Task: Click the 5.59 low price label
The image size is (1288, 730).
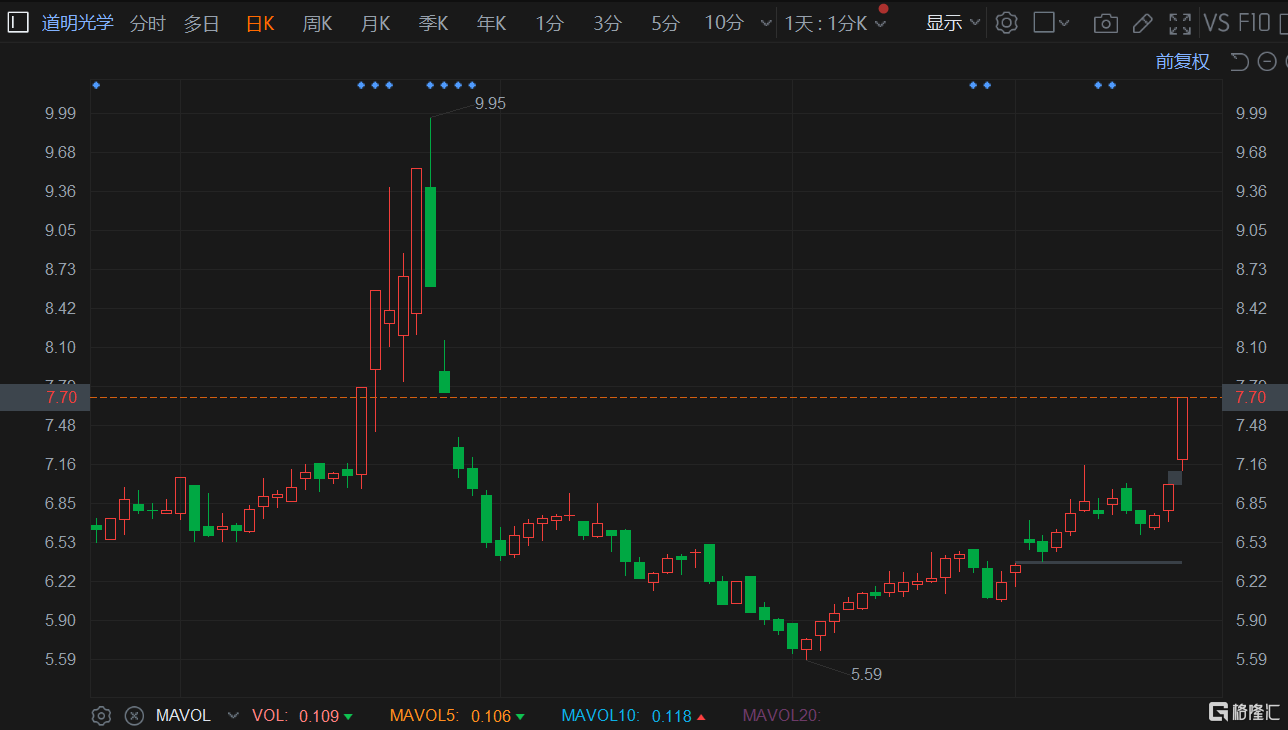Action: click(x=866, y=674)
